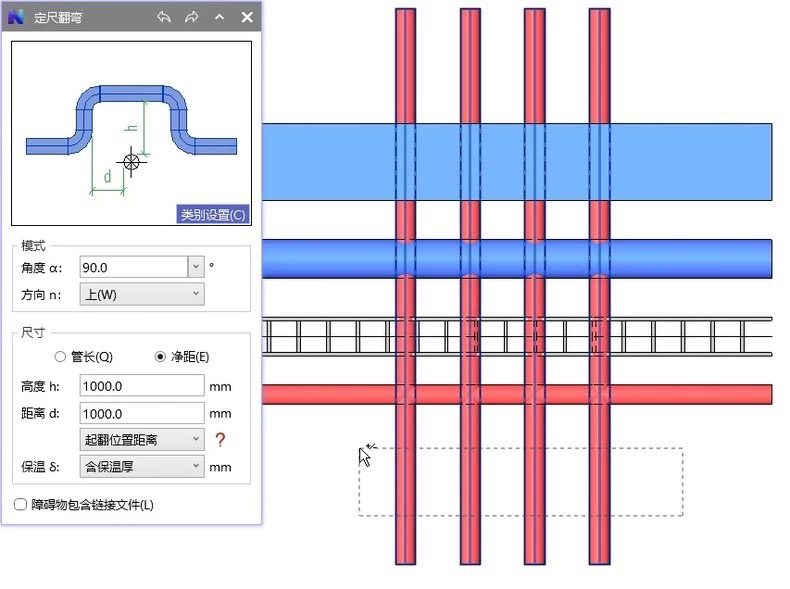
Task: Open the 起翻位置距离 dropdown
Action: coord(141,439)
